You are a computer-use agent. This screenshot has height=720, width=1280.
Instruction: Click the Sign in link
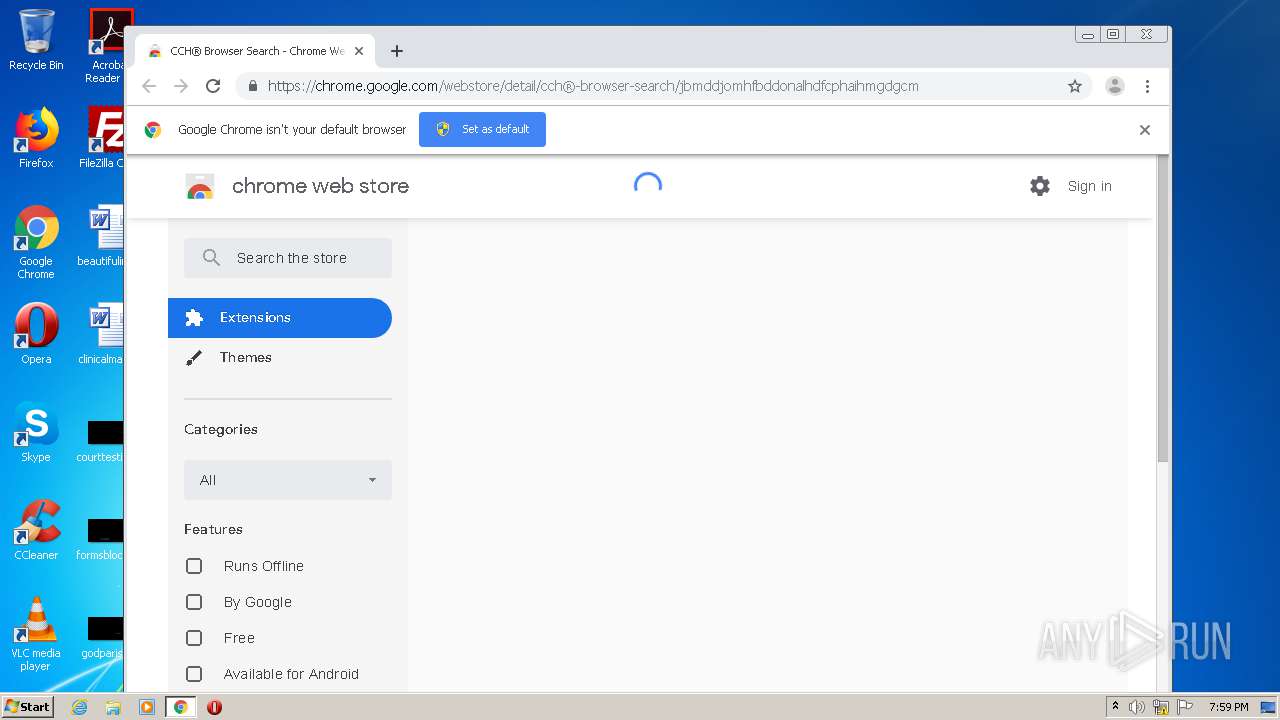[x=1089, y=186]
